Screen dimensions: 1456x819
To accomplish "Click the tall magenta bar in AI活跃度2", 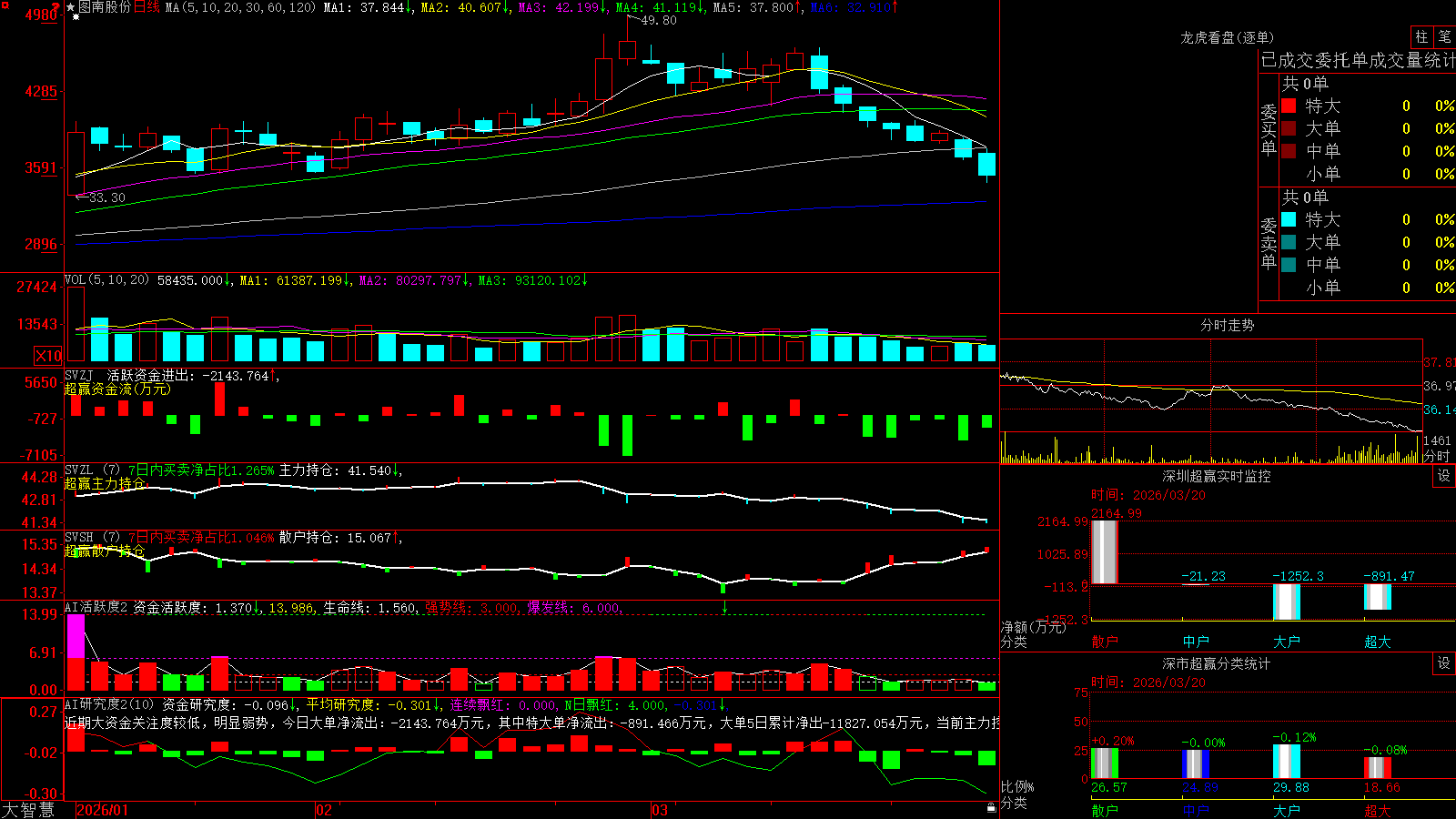I will tap(76, 636).
